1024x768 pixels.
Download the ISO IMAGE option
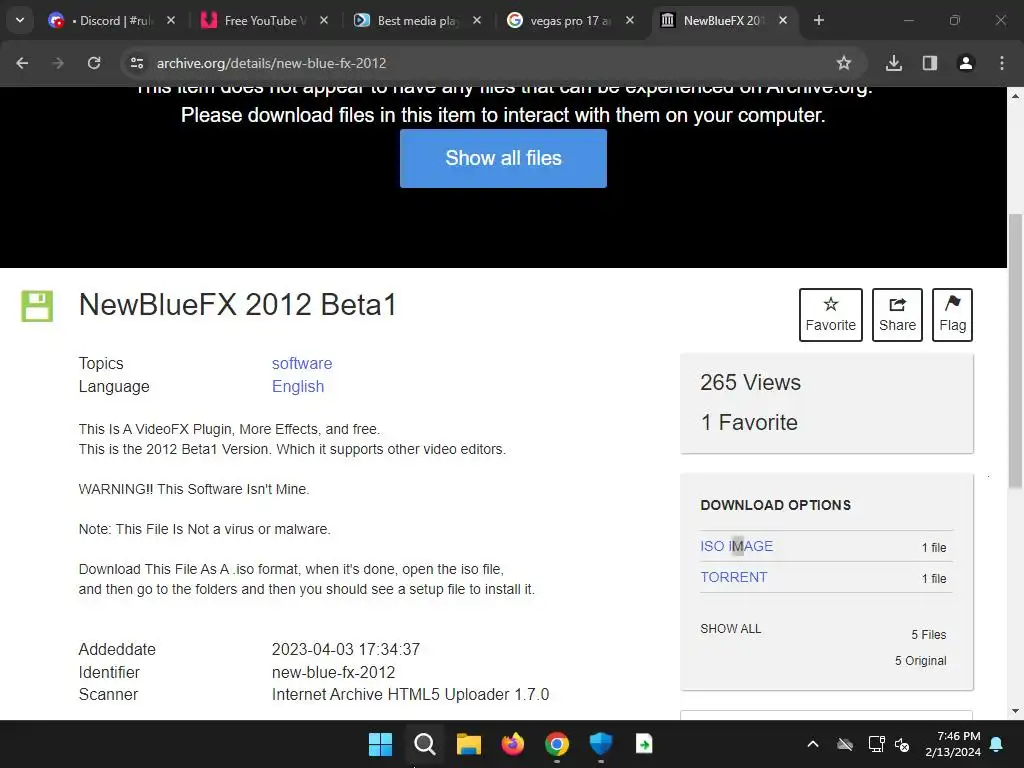click(x=737, y=546)
